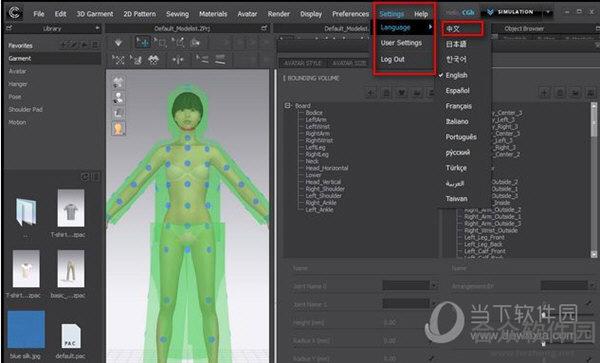Open the Arrangement dropdown on the right
Image resolution: width=600 pixels, height=363 pixels.
[592, 285]
